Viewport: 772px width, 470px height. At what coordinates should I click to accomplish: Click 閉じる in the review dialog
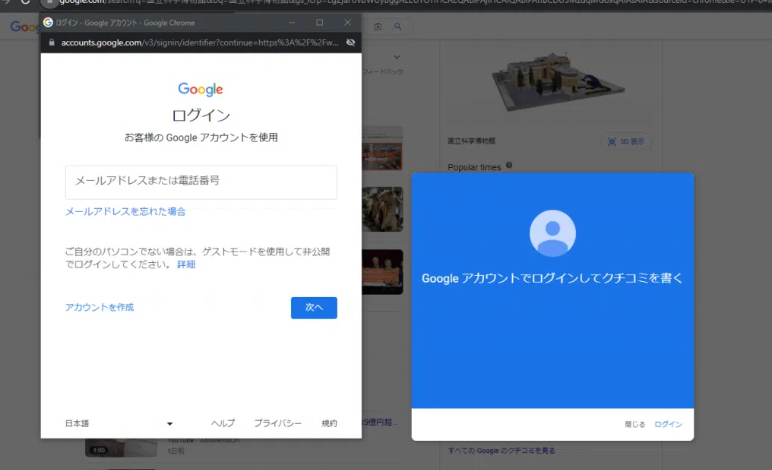click(634, 424)
